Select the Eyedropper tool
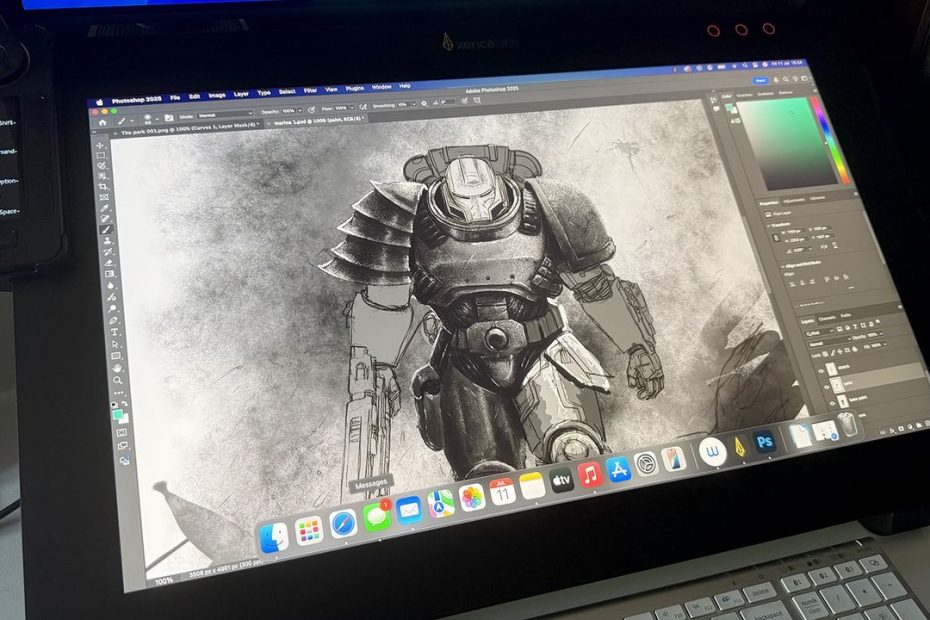The image size is (930, 620). [x=106, y=208]
